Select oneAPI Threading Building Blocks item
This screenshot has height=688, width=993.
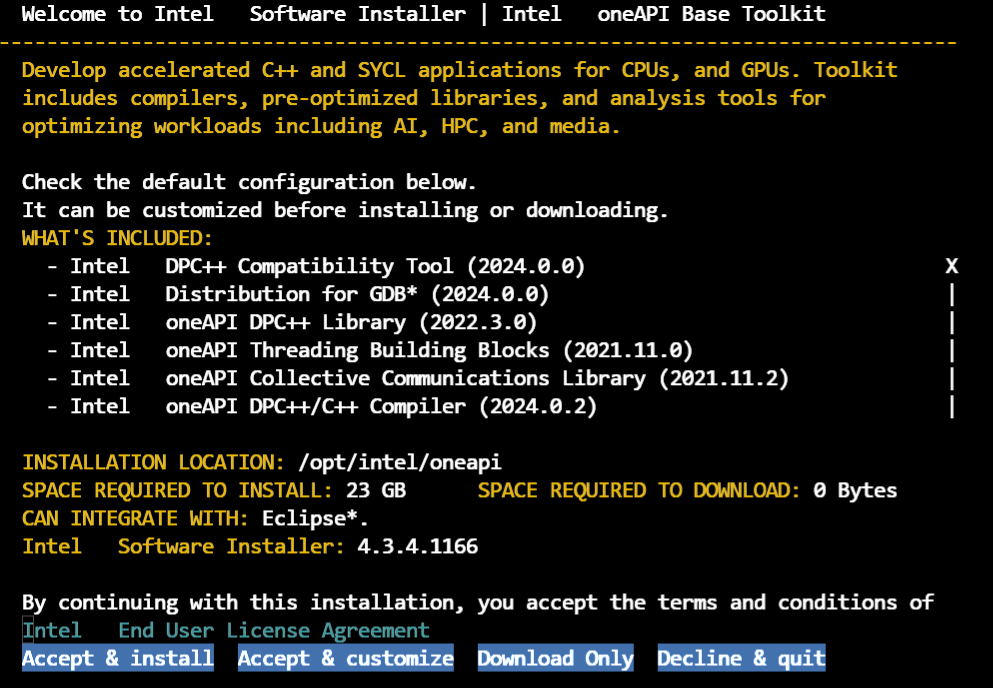381,350
